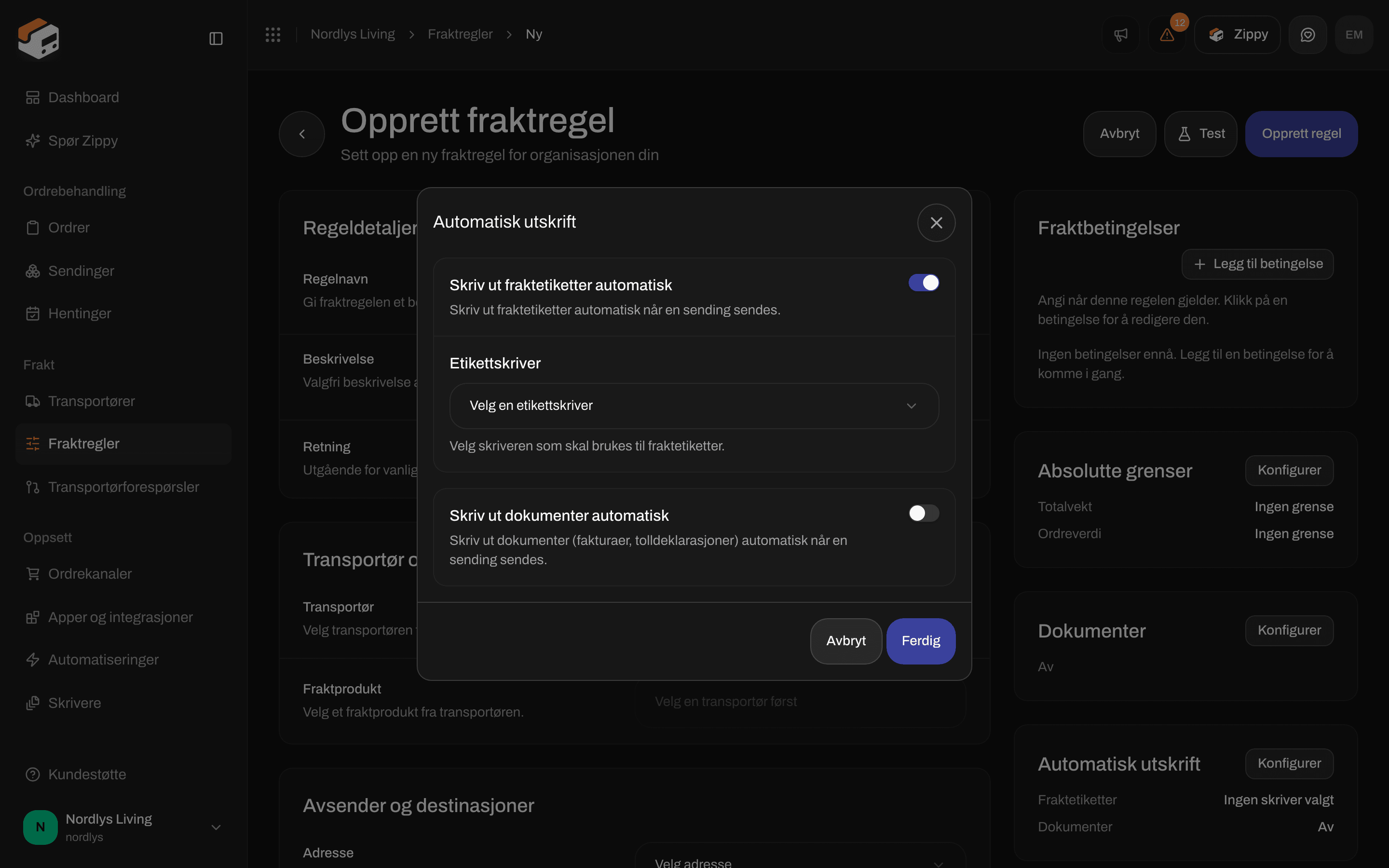Viewport: 1389px width, 868px height.
Task: Click Ingen grense value next to Totalvekt
Action: coord(1294,507)
